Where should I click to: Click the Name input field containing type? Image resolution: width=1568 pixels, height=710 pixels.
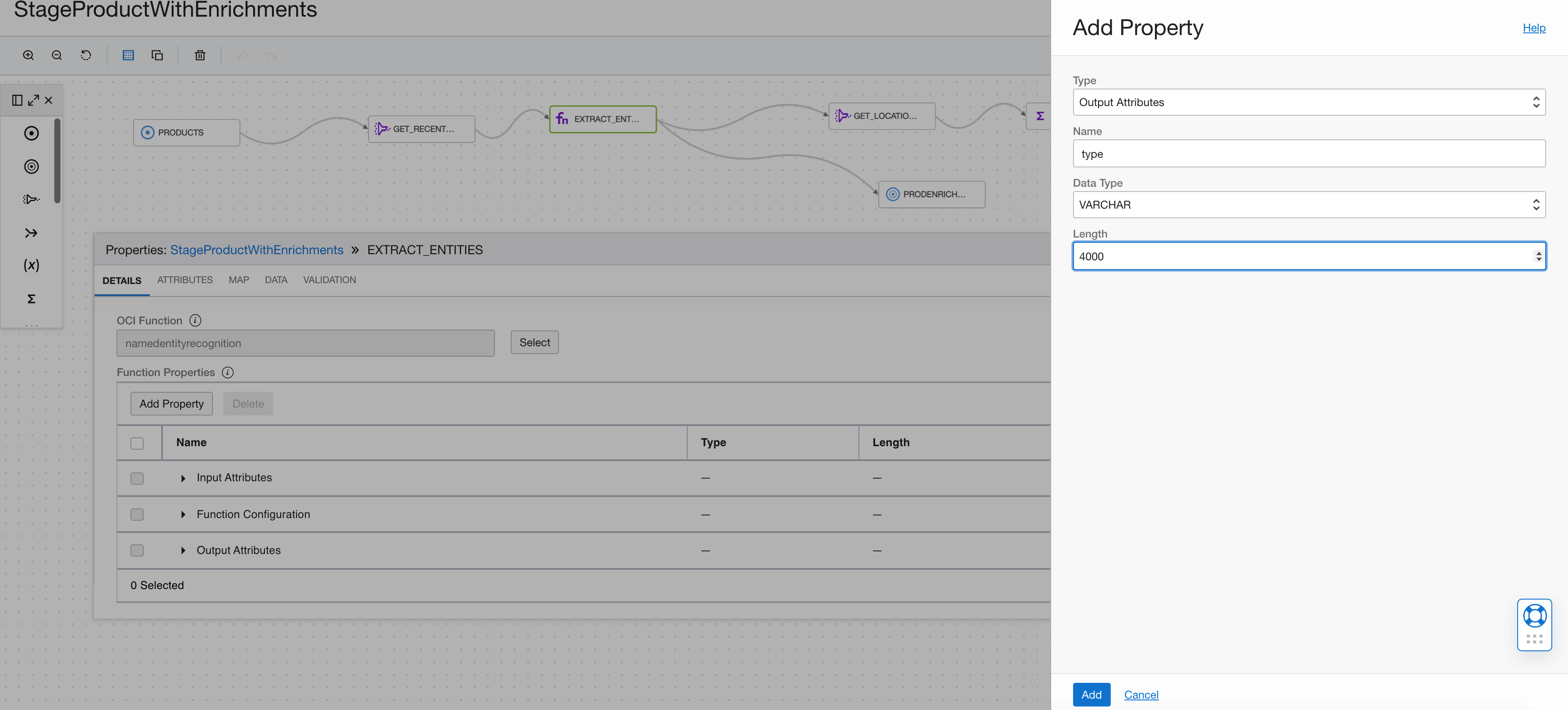1309,154
